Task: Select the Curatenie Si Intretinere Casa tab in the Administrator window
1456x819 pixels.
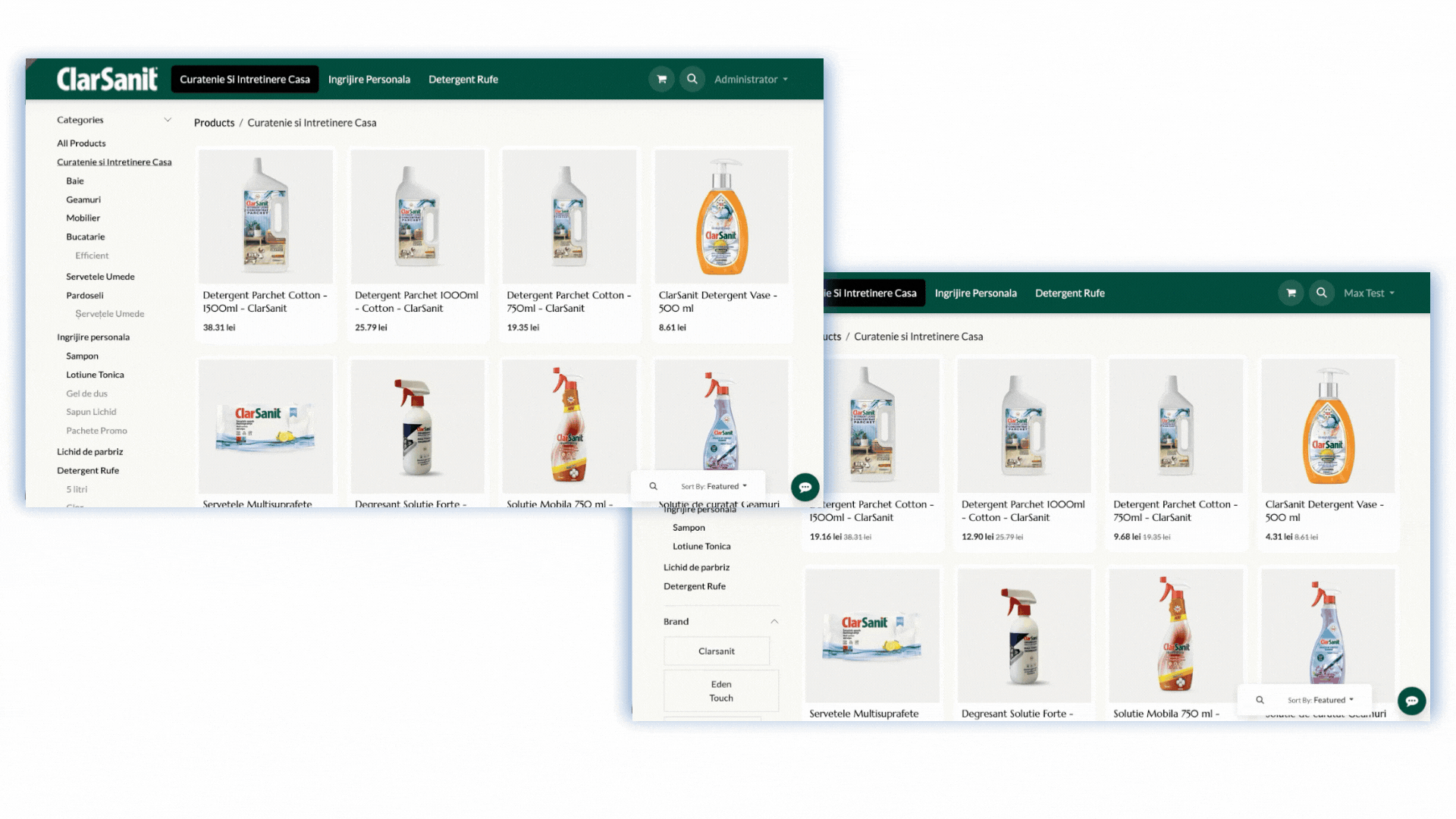Action: click(244, 79)
